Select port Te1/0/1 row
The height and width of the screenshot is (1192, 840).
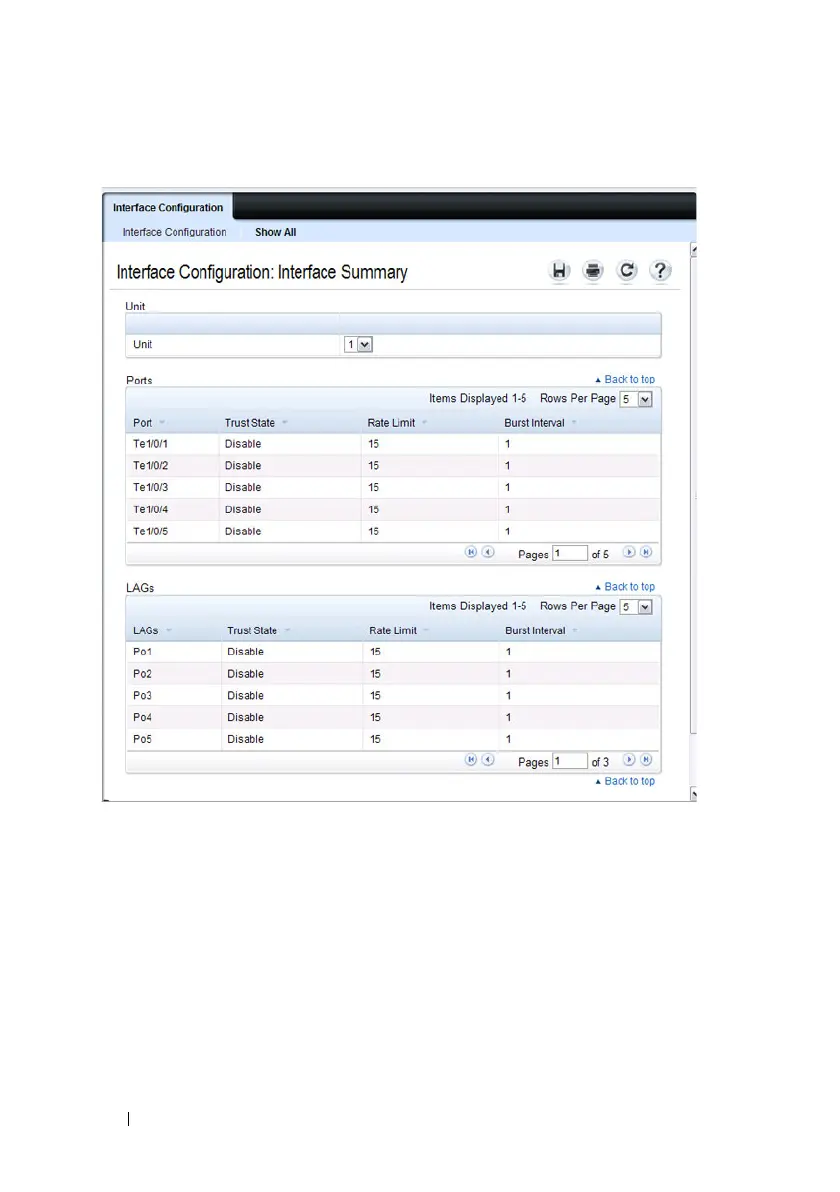tap(393, 444)
